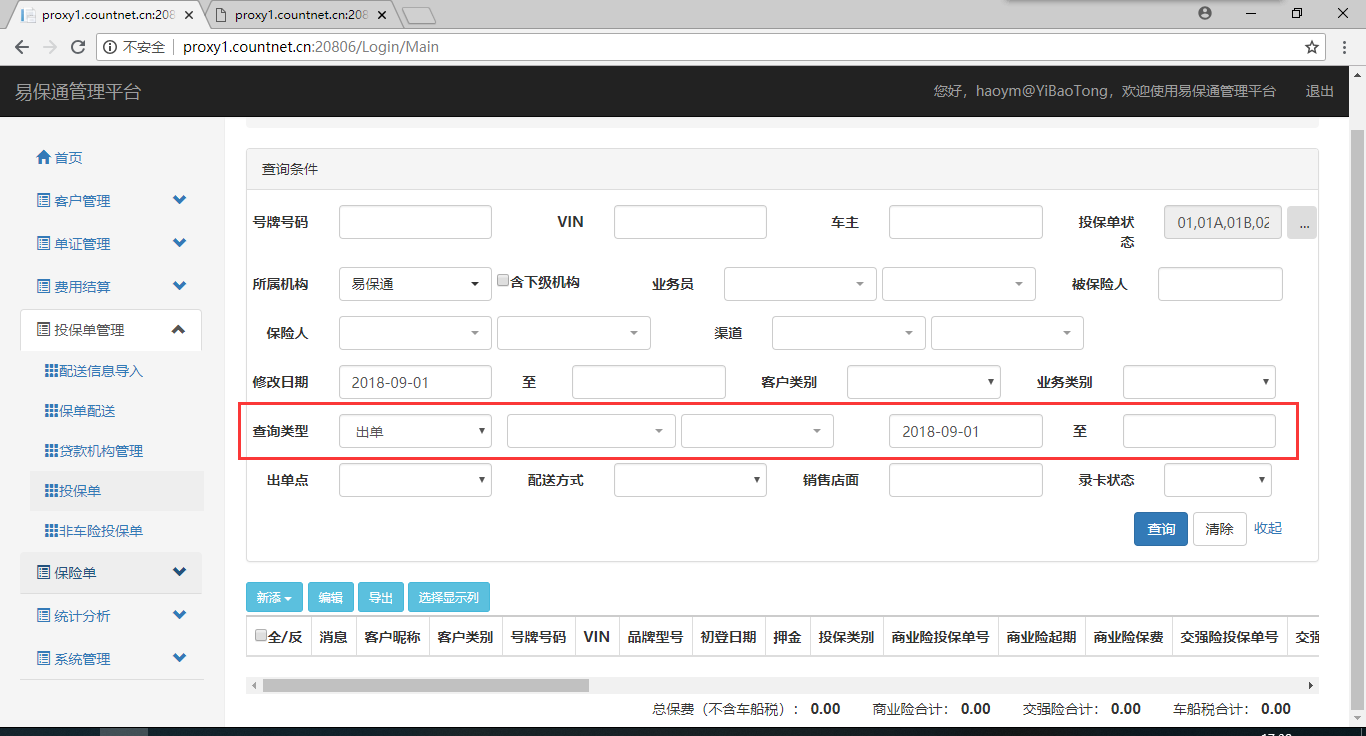Click the grid icon next to 贷款机构管理
This screenshot has height=736, width=1366.
point(51,451)
